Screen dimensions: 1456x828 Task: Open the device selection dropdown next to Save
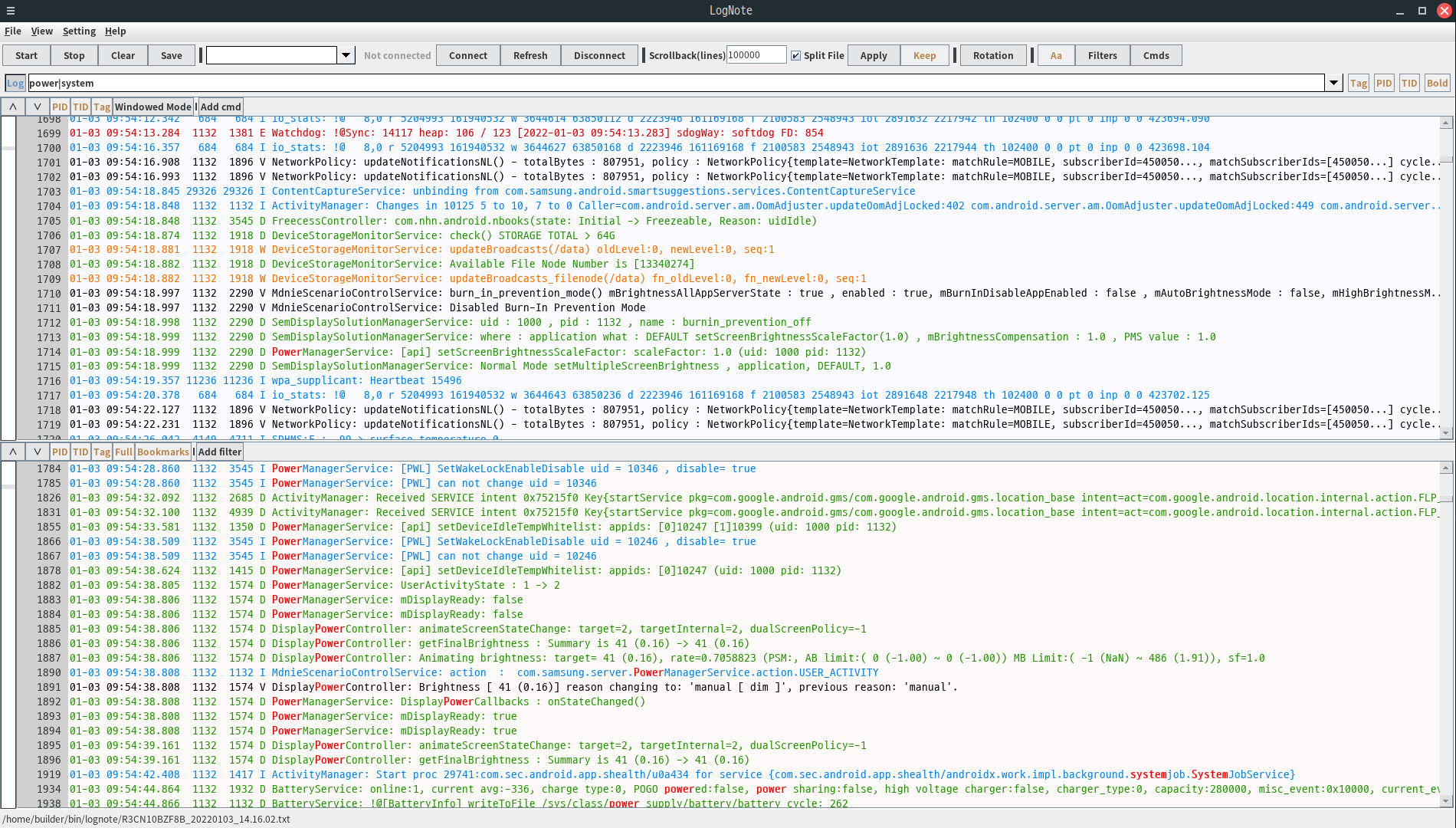346,55
